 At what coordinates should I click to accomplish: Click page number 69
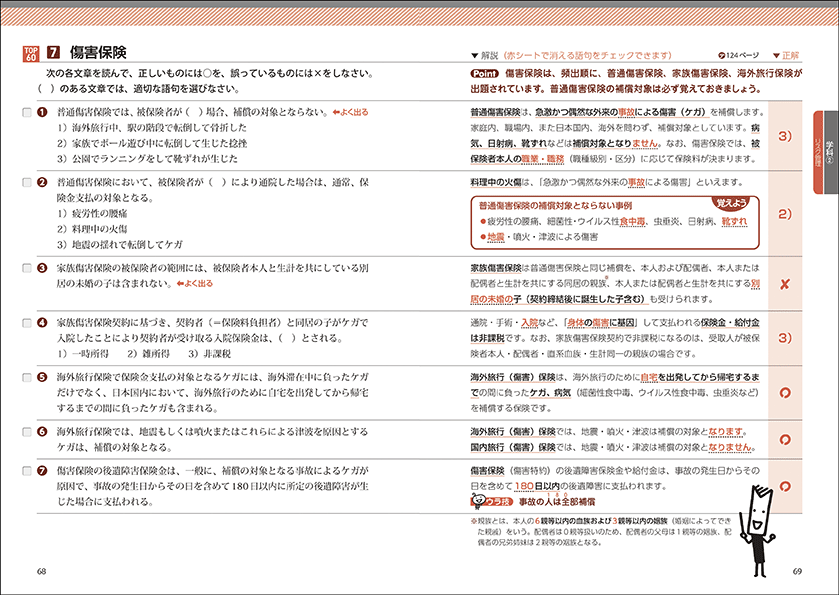point(797,571)
